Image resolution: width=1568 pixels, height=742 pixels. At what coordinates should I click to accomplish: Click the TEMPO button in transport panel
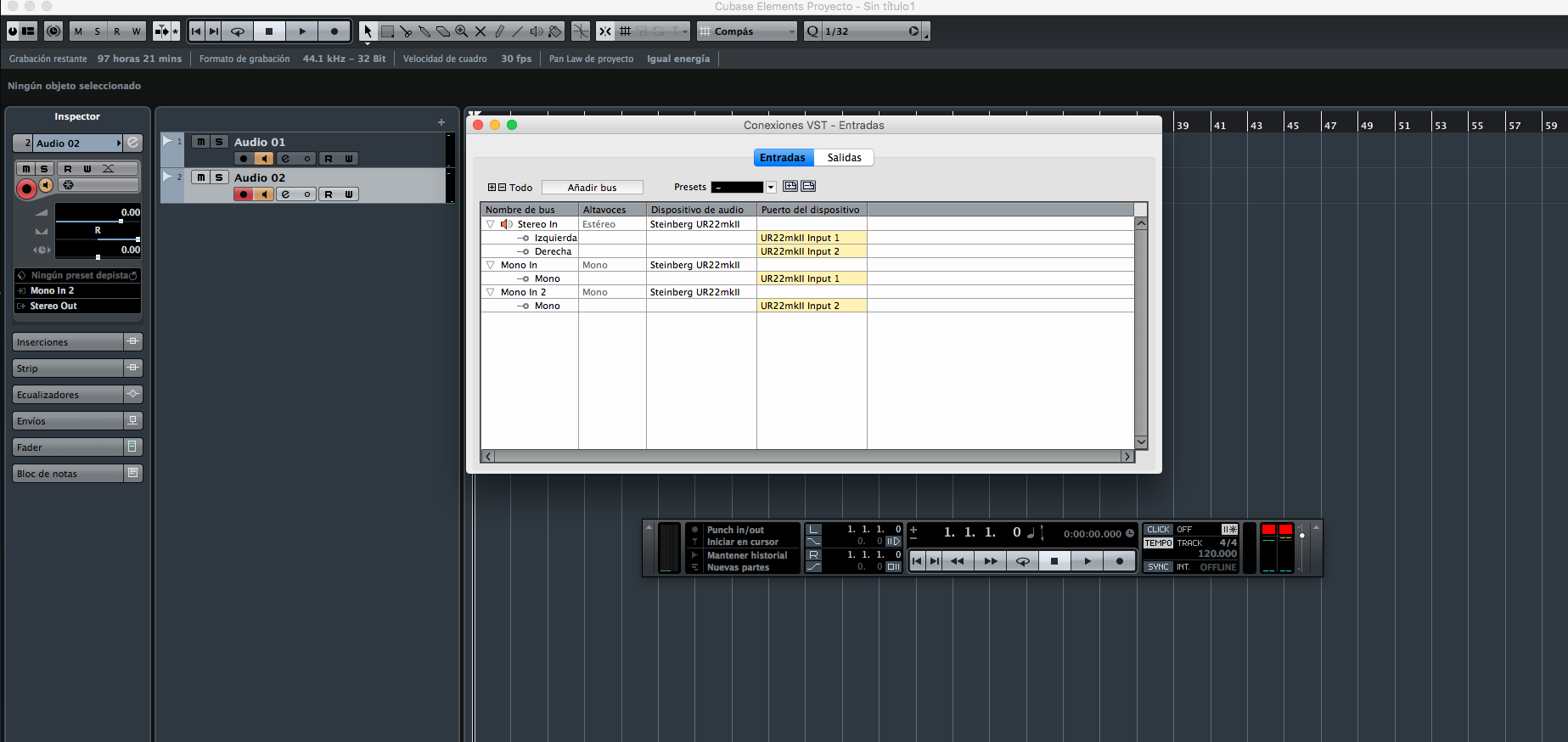[1158, 542]
